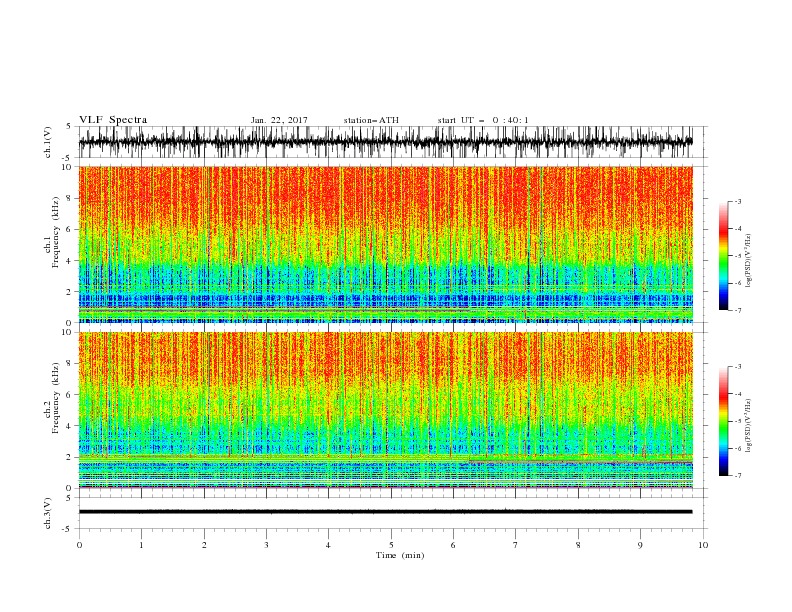Click the ch.1 PSD color scale bar
792x612 pixels.
click(723, 256)
